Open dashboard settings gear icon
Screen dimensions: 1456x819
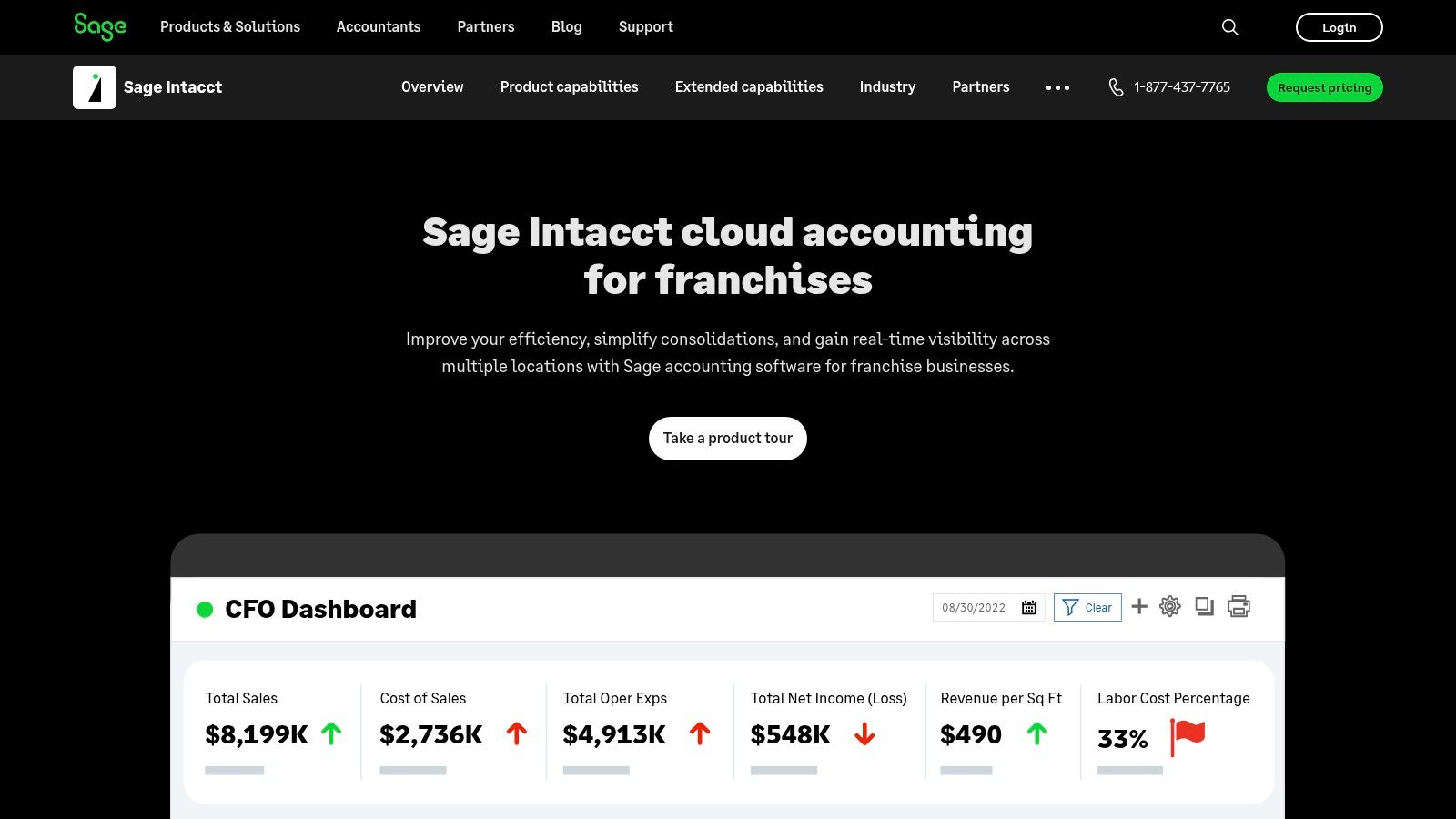coord(1170,606)
